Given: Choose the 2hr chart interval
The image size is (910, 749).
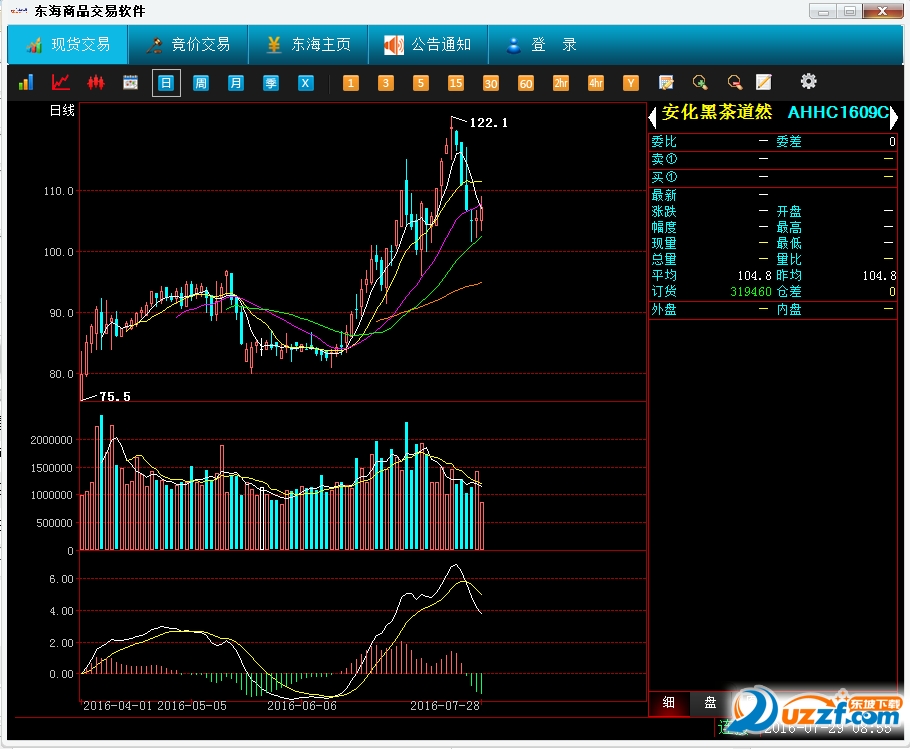Looking at the screenshot, I should coord(561,83).
